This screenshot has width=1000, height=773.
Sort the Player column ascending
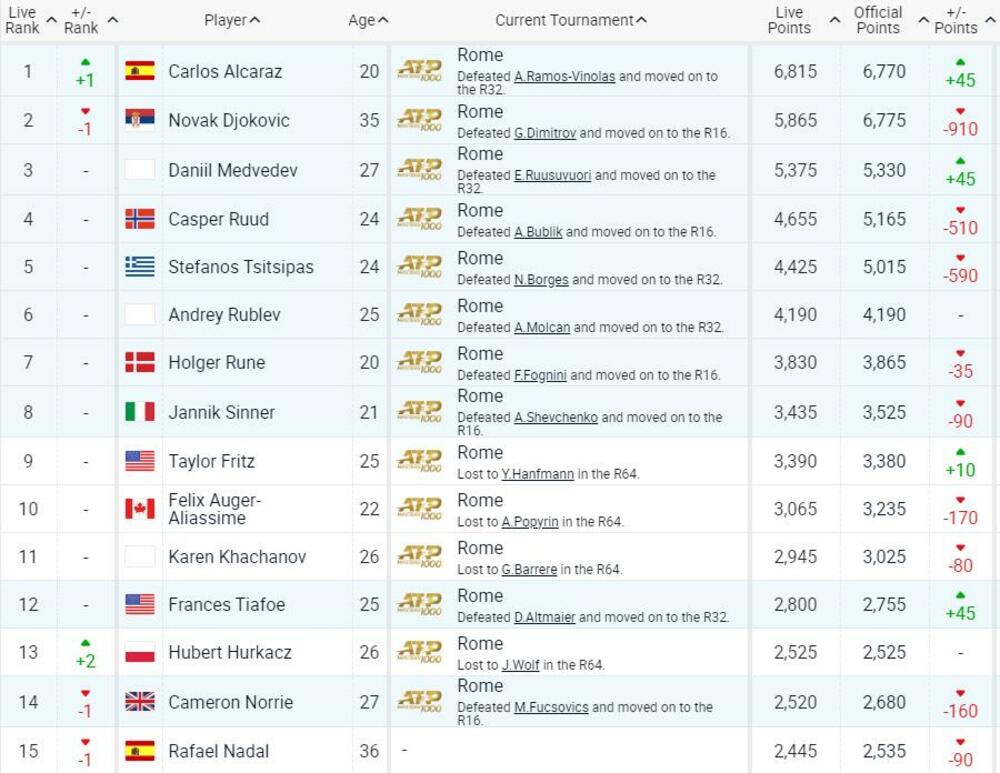(232, 18)
